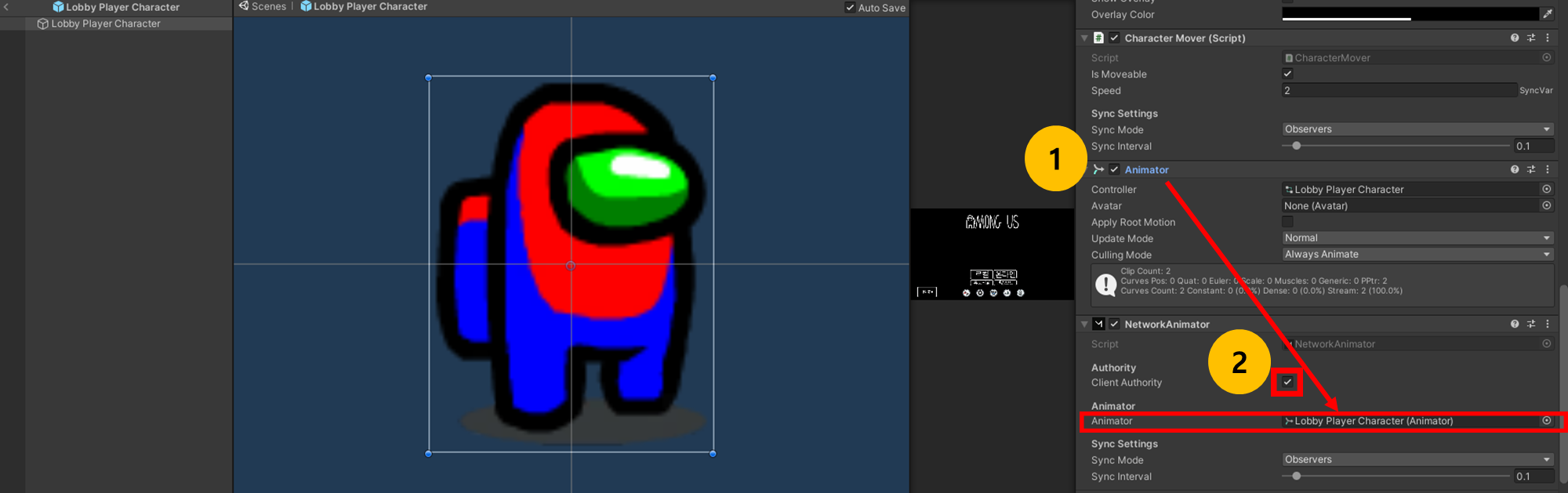Viewport: 1568px width, 493px height.
Task: Toggle the Auto Save checkbox
Action: click(850, 8)
